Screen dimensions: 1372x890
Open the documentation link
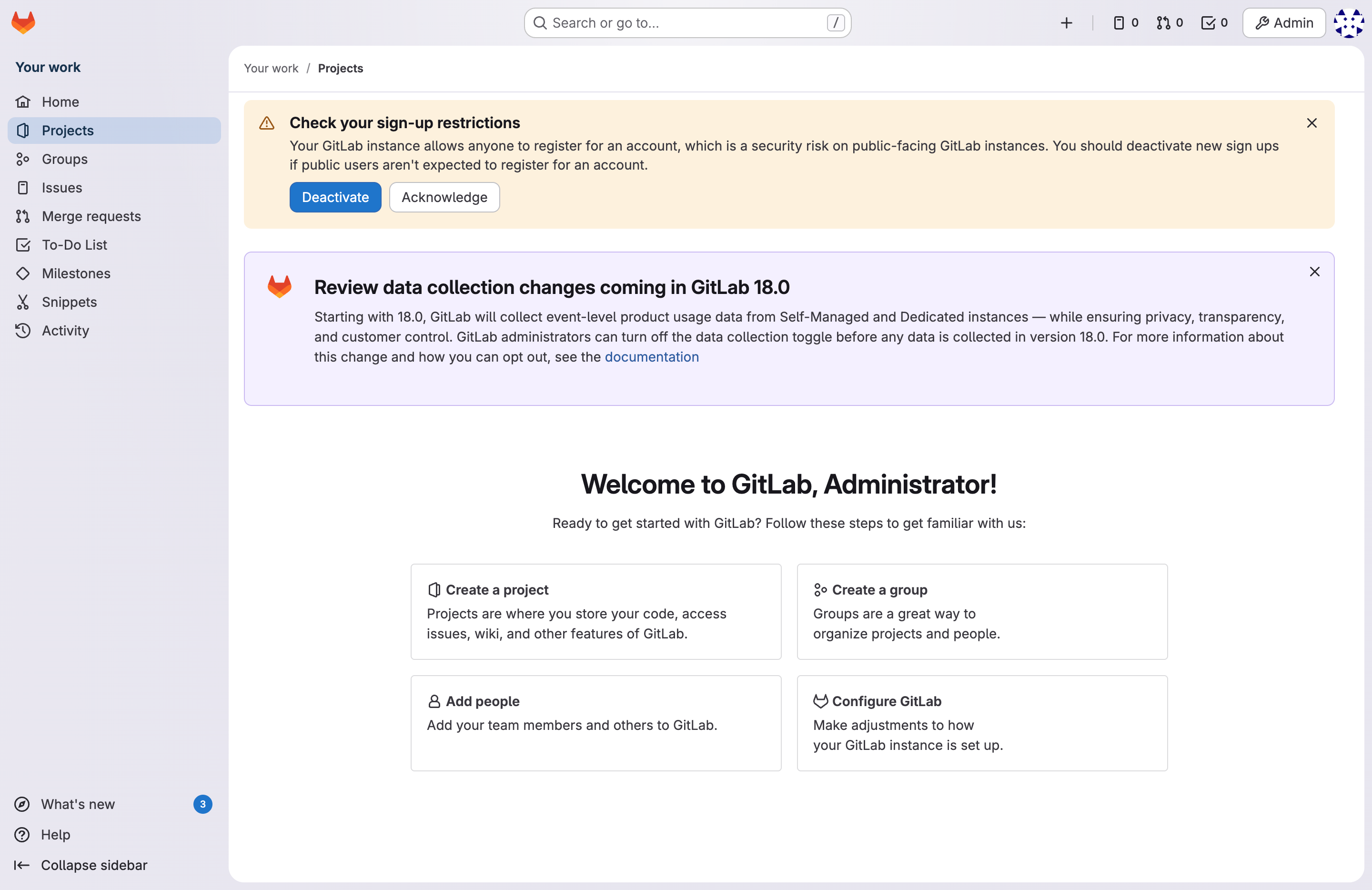(651, 357)
